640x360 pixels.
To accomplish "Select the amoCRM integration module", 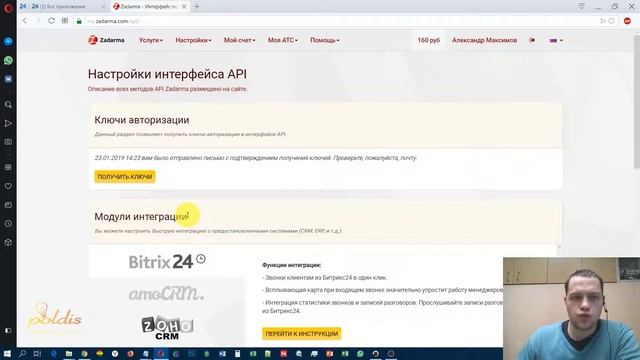I will click(167, 293).
